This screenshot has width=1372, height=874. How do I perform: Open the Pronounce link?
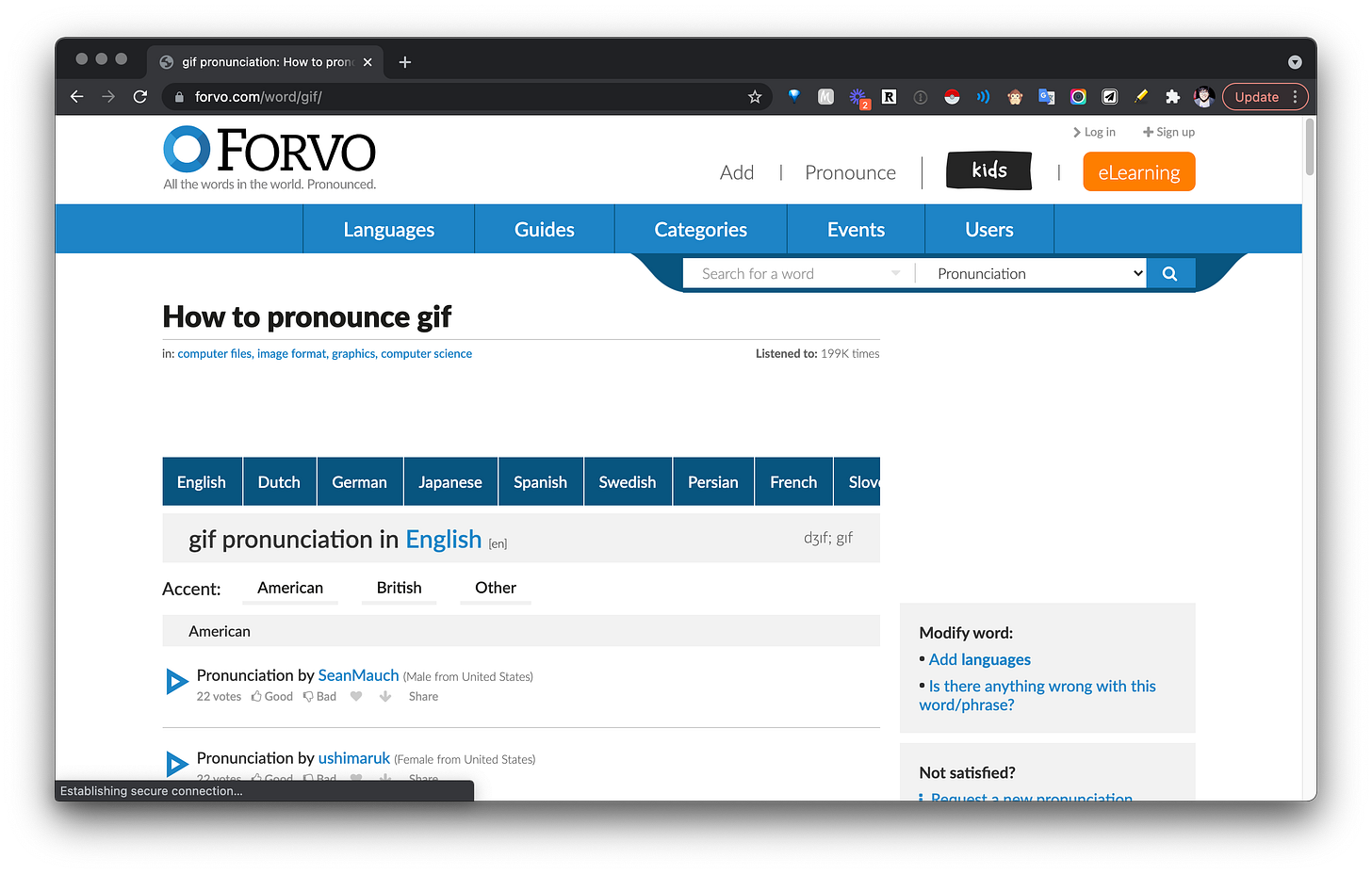(x=850, y=172)
